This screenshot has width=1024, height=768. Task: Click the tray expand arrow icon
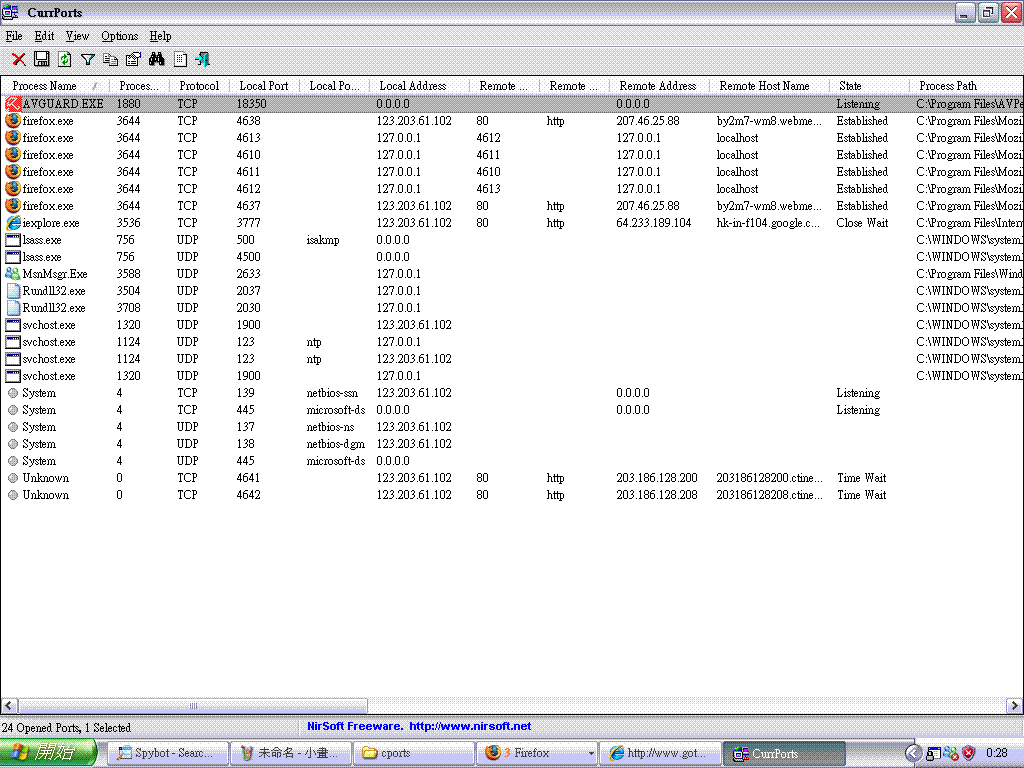(x=914, y=754)
